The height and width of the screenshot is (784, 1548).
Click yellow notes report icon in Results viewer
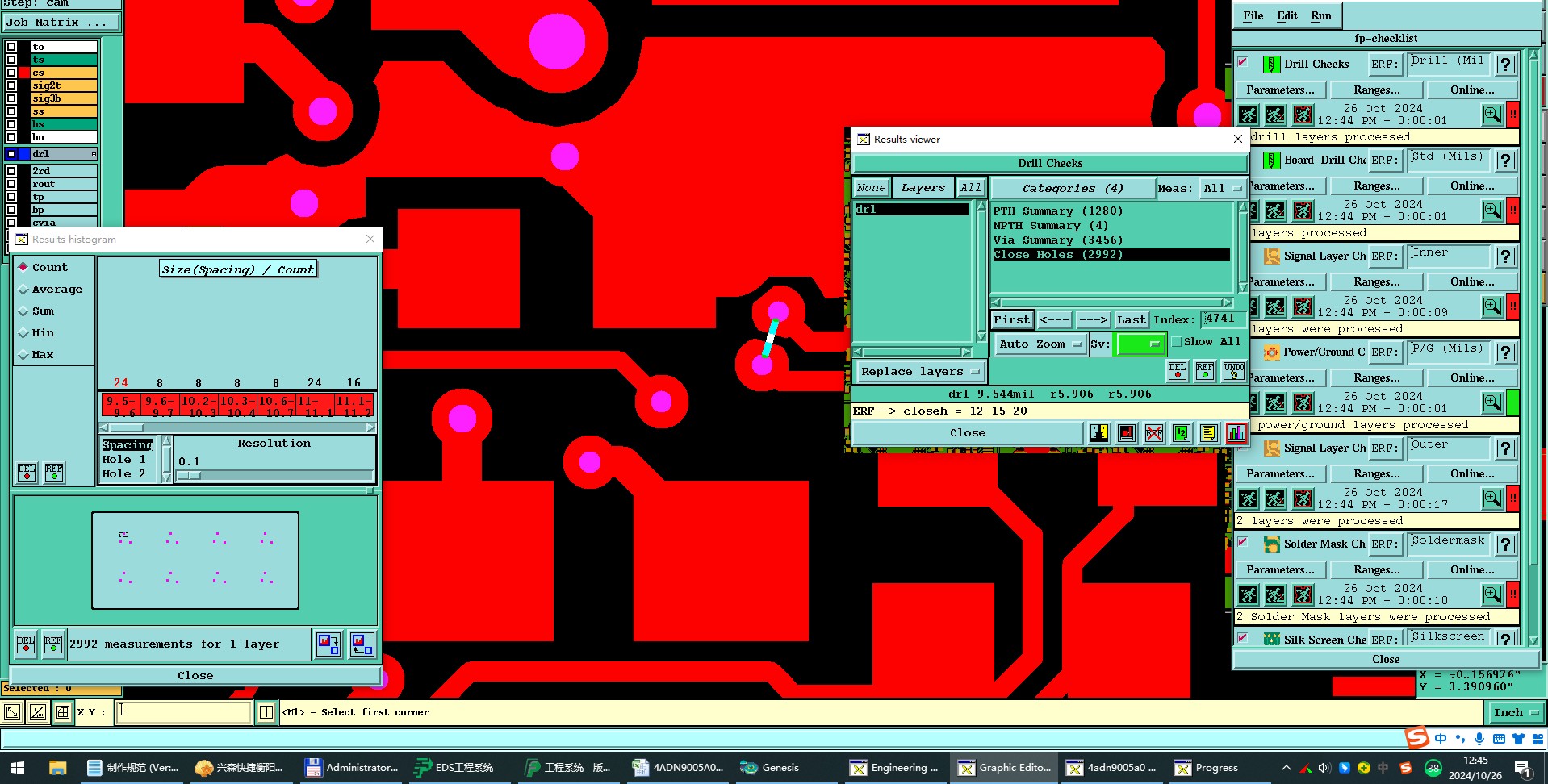tap(1208, 433)
